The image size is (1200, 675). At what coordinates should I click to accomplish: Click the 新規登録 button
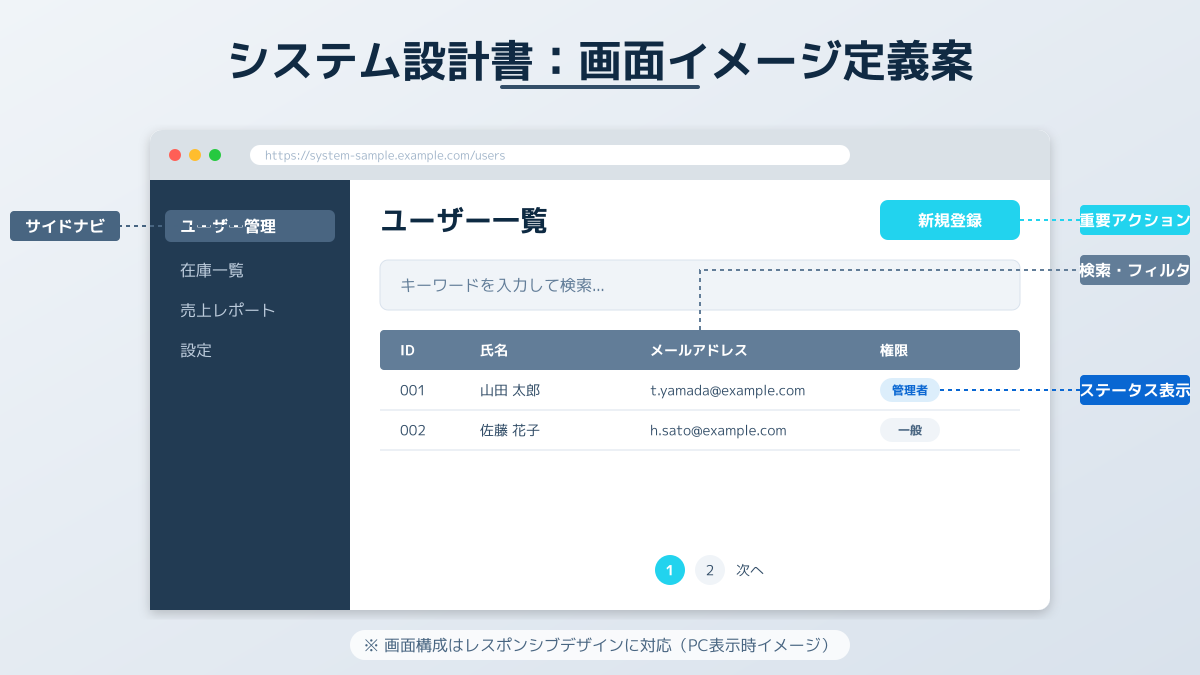949,220
